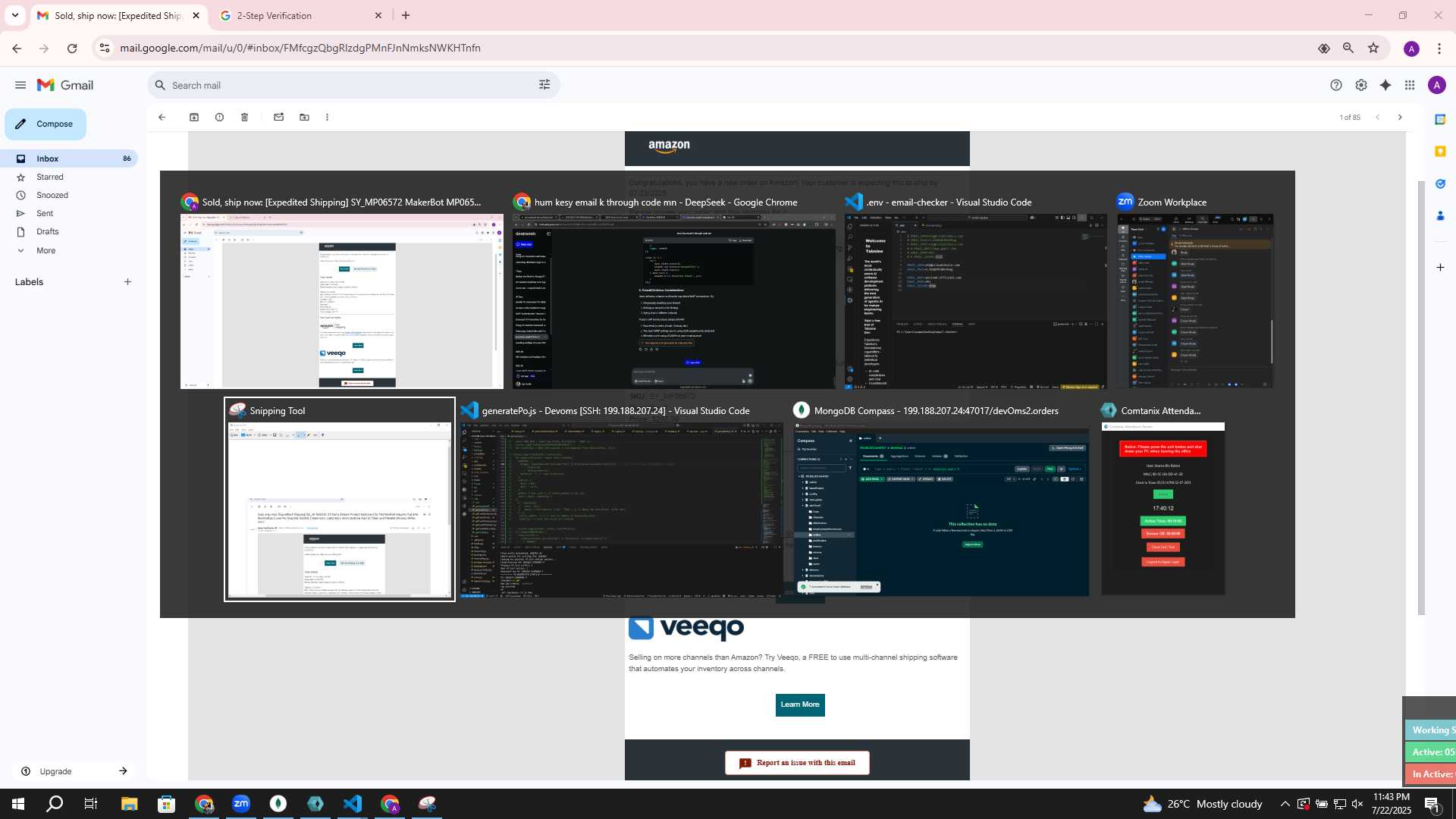
Task: Open the page zoom magnifier control
Action: click(1348, 48)
